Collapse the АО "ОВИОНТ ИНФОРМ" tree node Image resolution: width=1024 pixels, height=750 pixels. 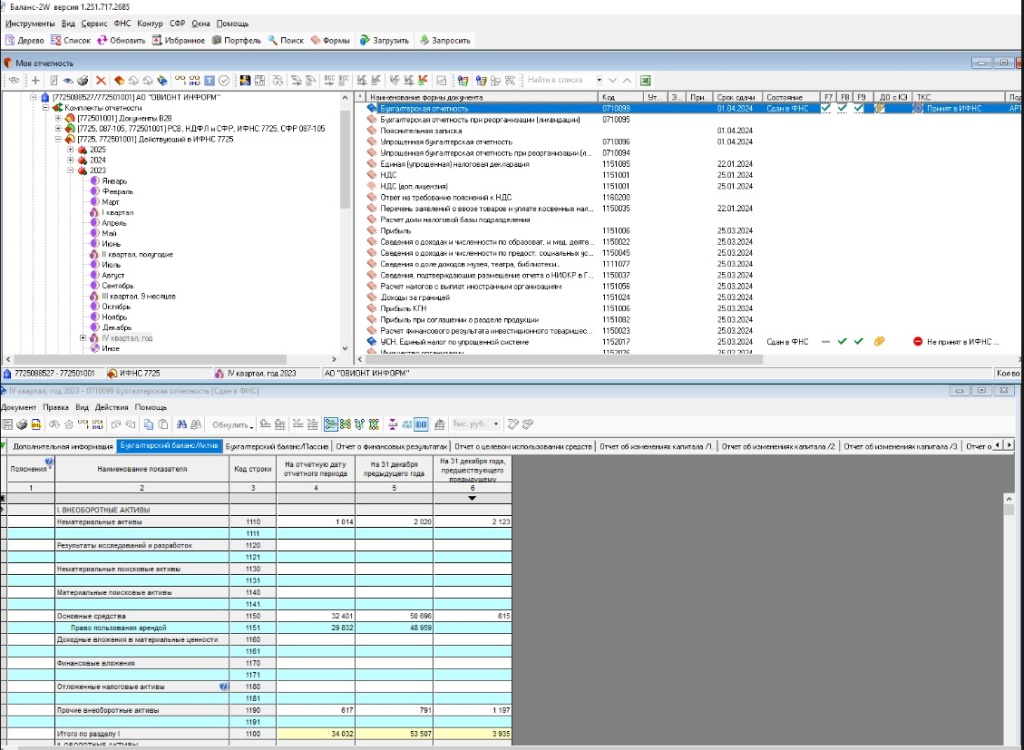(x=33, y=97)
